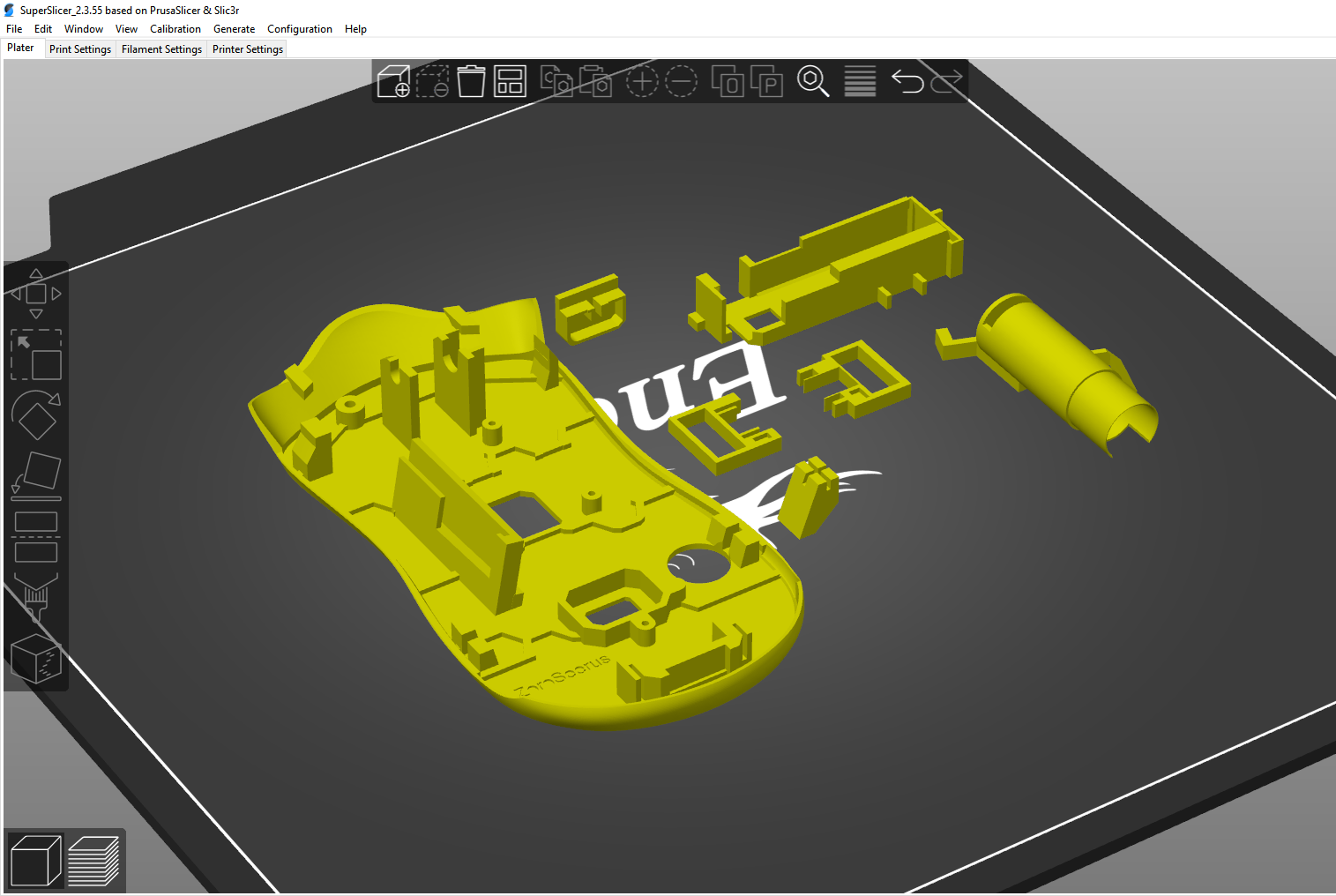This screenshot has width=1336, height=896.
Task: Switch to the Filament Settings tab
Action: tap(161, 49)
